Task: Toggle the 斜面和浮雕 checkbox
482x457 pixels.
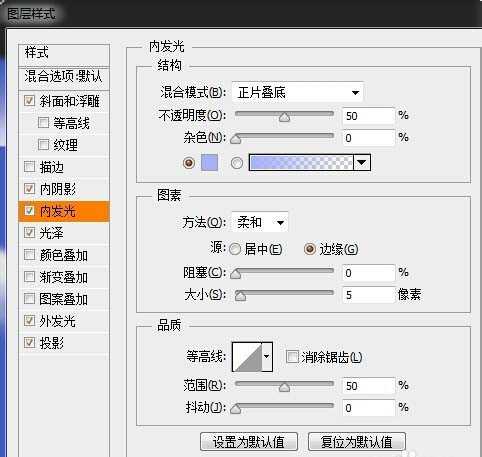Action: (x=29, y=101)
